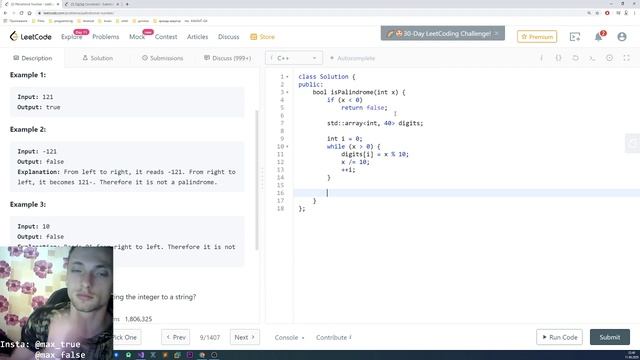
Task: Open the Submissions tab
Action: click(162, 58)
